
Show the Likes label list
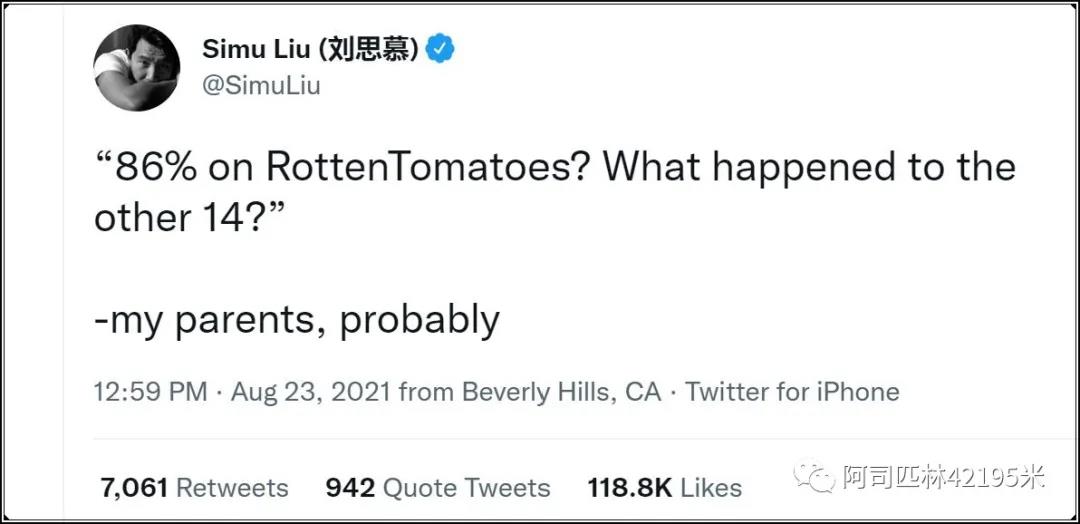(x=711, y=488)
